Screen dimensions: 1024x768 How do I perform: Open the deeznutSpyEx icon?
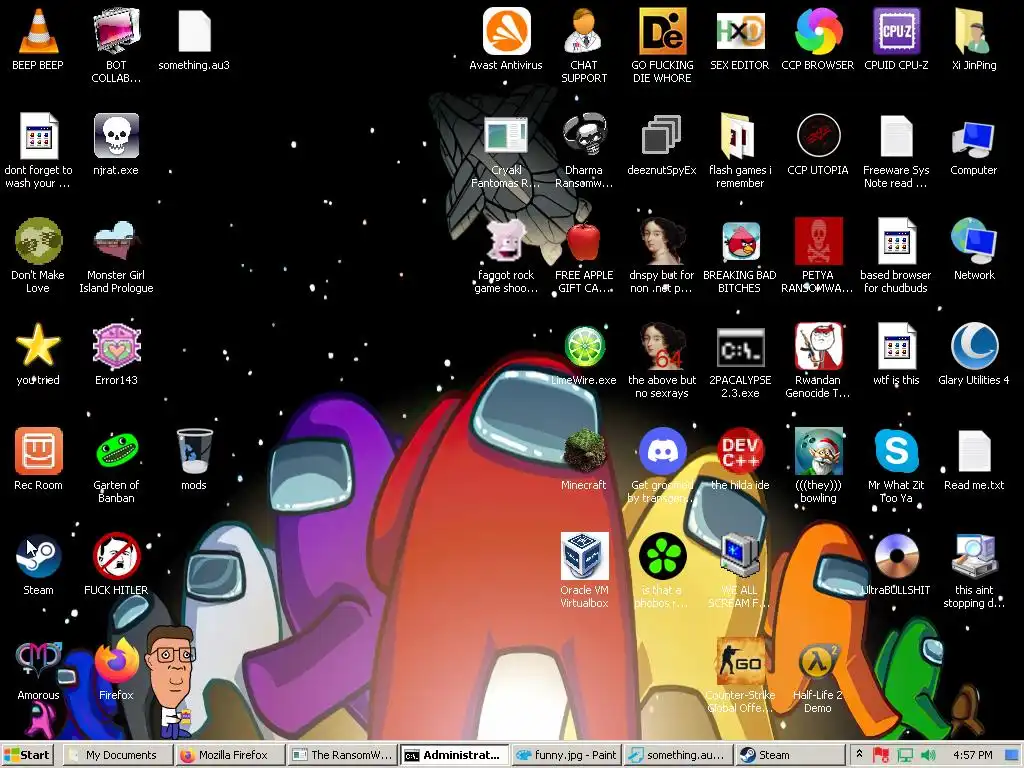(x=662, y=136)
